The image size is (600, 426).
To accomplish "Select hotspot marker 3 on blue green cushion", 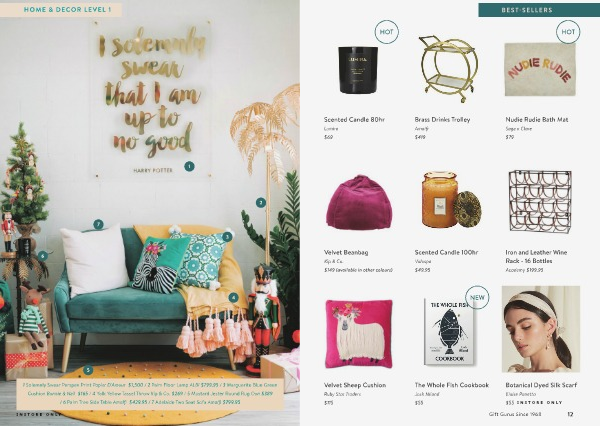I will pos(227,237).
